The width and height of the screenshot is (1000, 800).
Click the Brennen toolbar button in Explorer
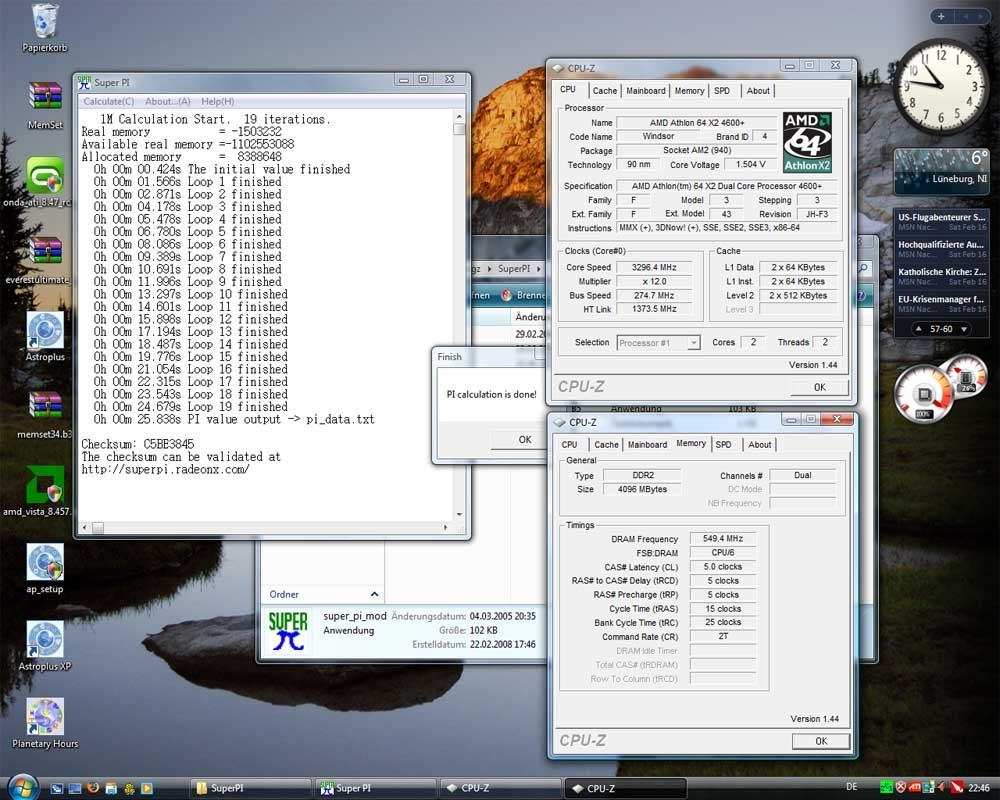point(523,295)
